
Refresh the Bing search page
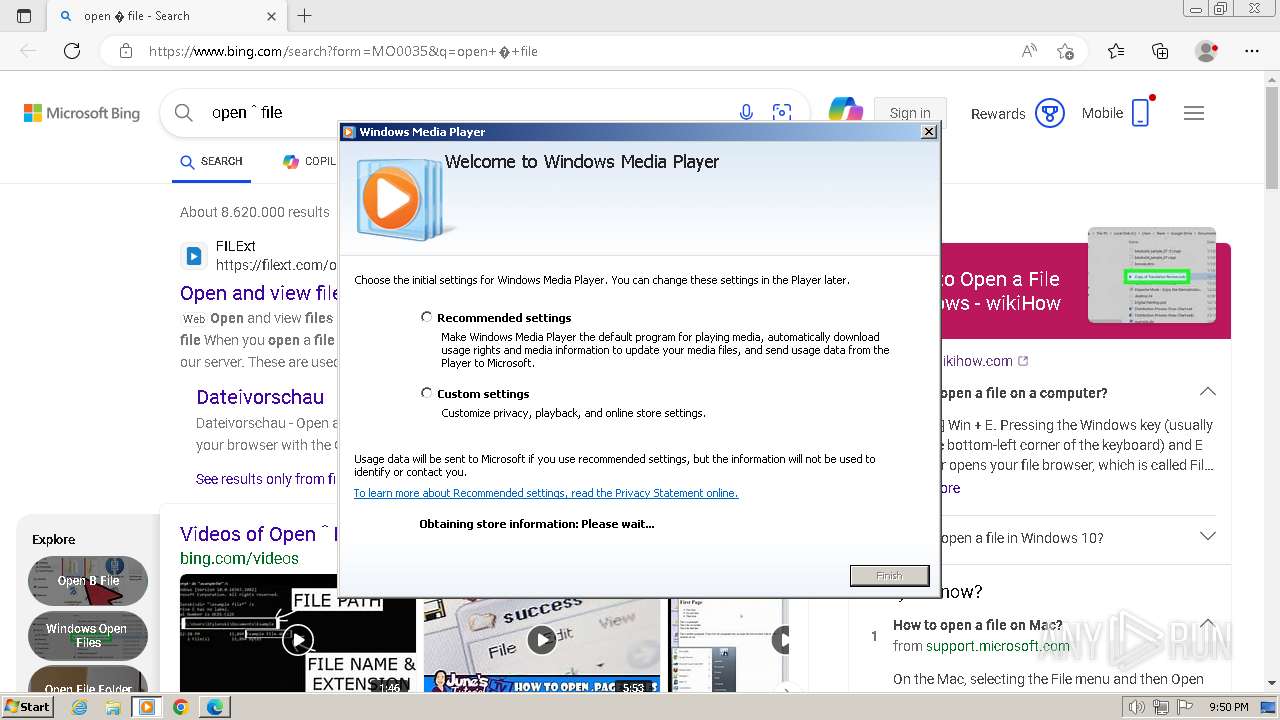(72, 51)
